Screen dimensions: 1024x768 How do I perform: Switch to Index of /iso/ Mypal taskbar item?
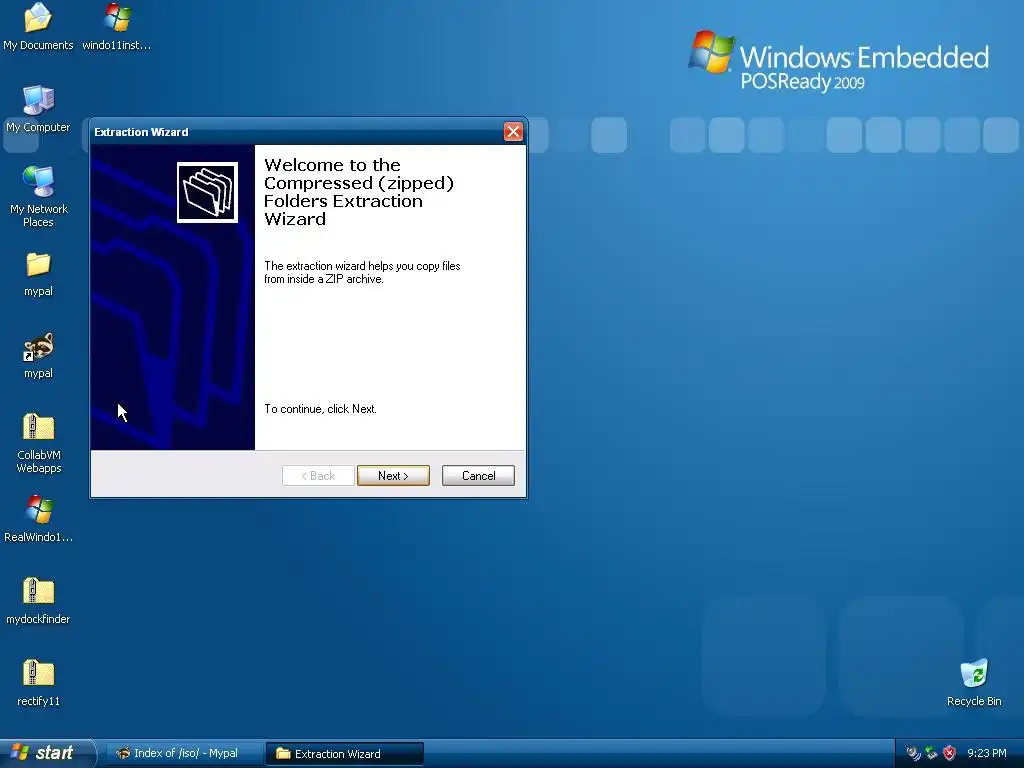point(184,753)
